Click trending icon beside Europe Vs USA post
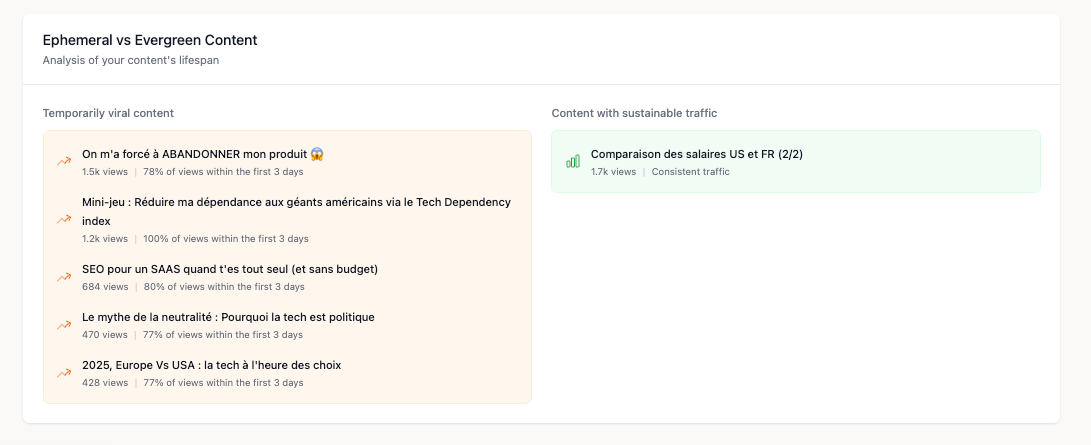 64,372
